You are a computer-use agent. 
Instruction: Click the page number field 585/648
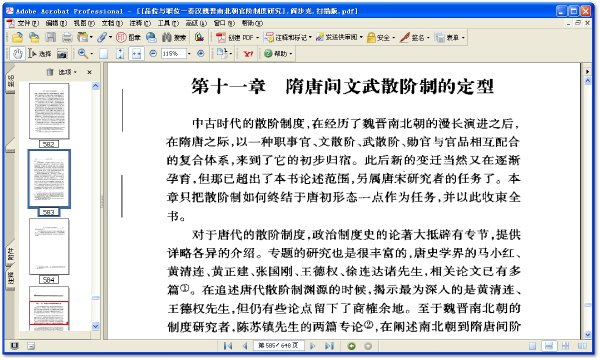click(278, 346)
